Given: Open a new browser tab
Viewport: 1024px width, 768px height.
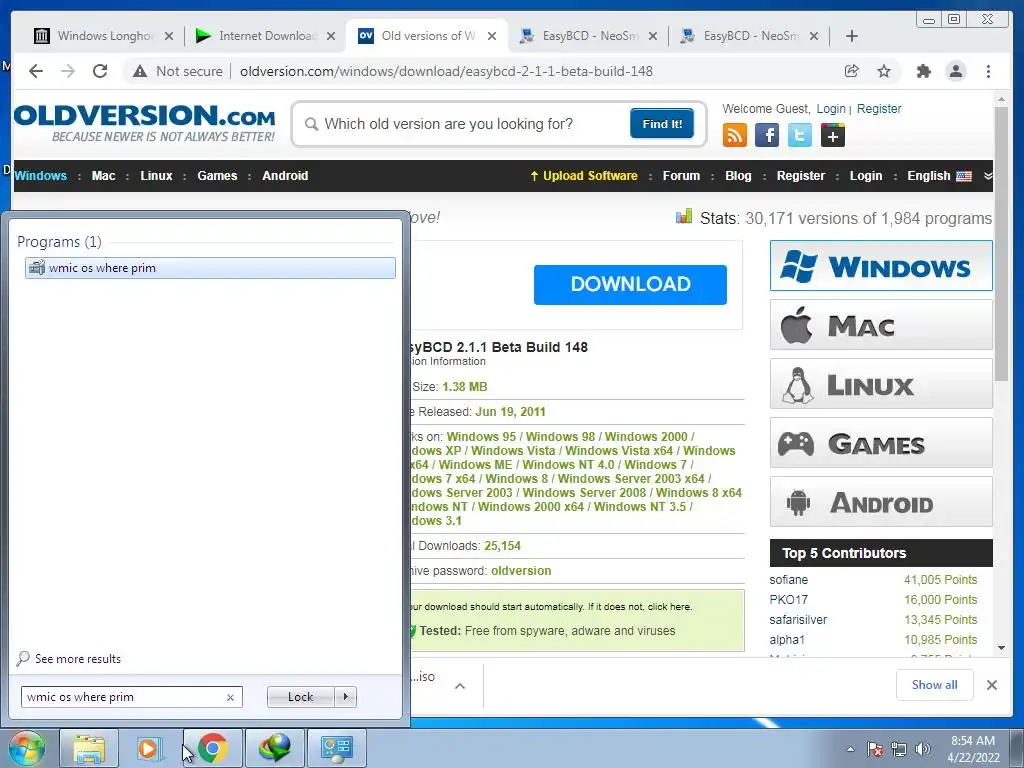Looking at the screenshot, I should tap(852, 36).
